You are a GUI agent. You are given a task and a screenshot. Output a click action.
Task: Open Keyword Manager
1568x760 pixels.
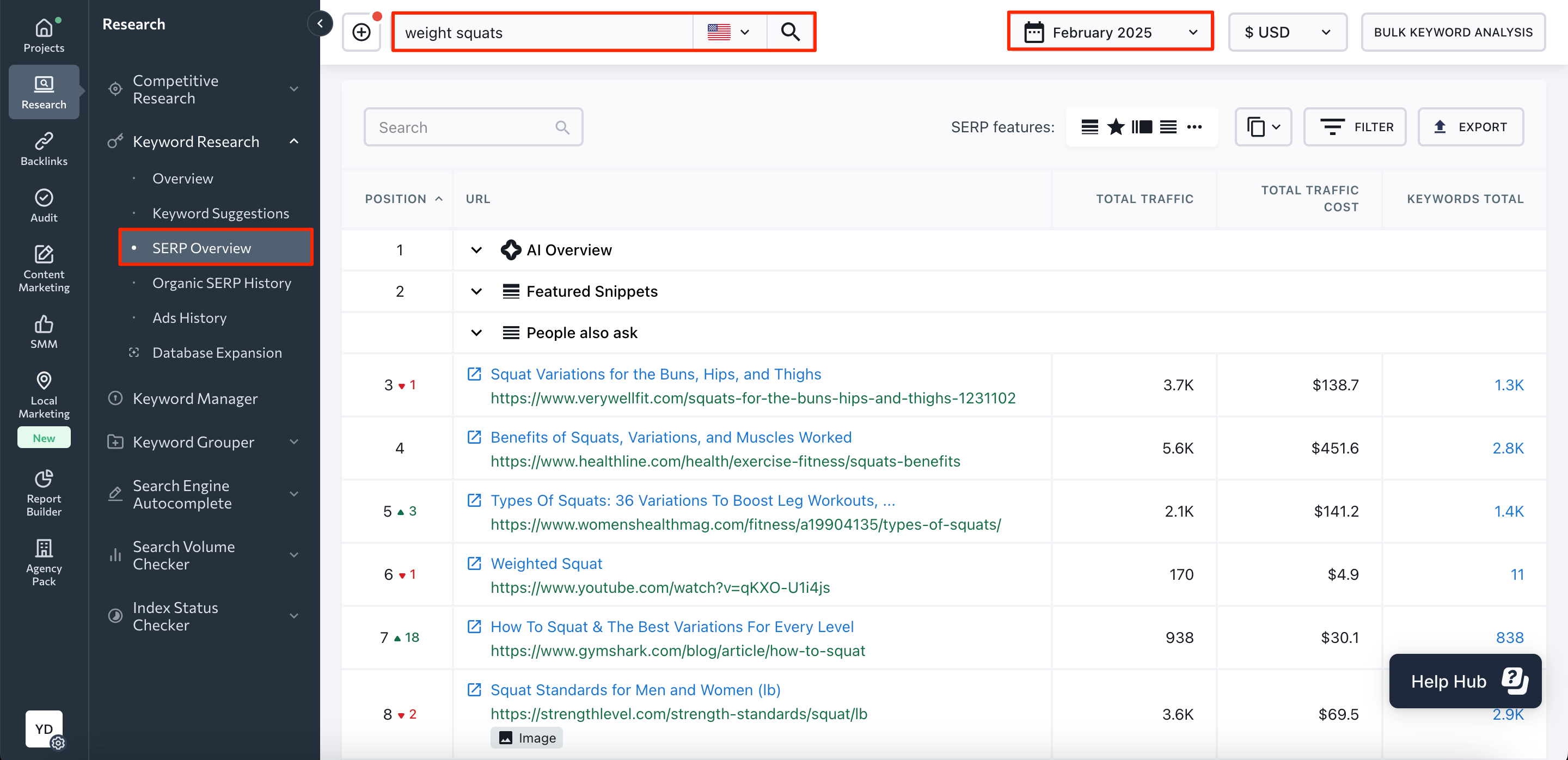coord(195,399)
